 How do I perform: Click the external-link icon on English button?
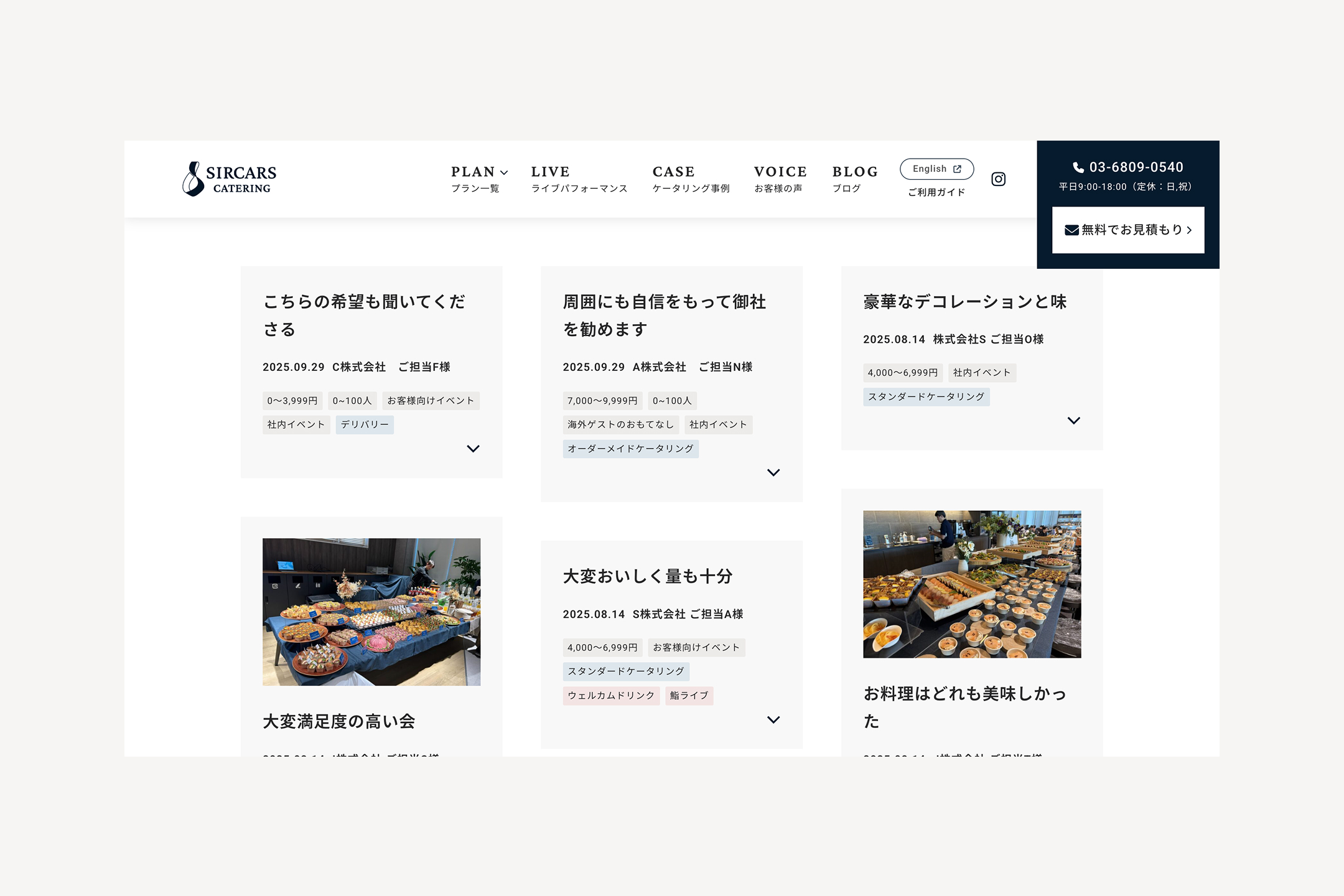click(958, 169)
